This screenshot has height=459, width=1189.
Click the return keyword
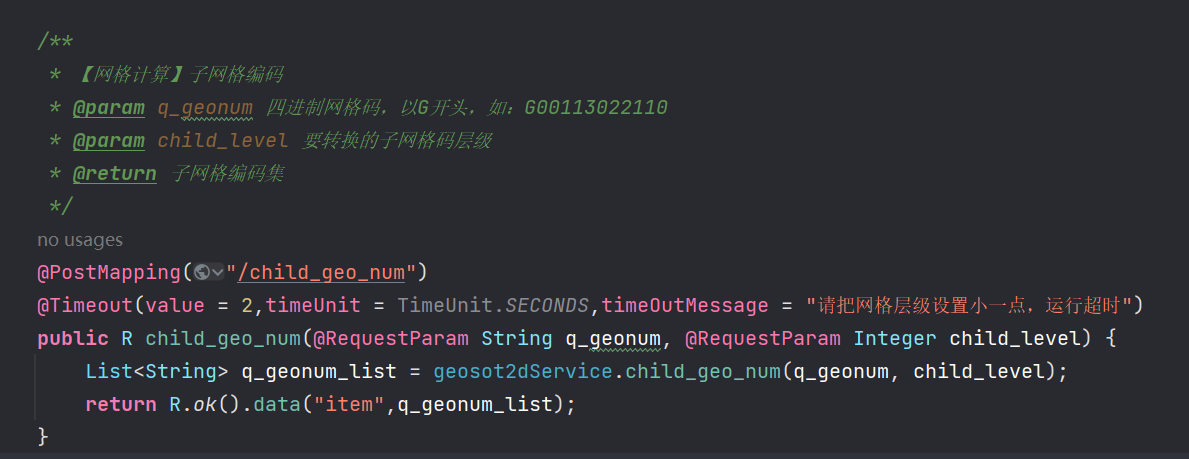(121, 404)
